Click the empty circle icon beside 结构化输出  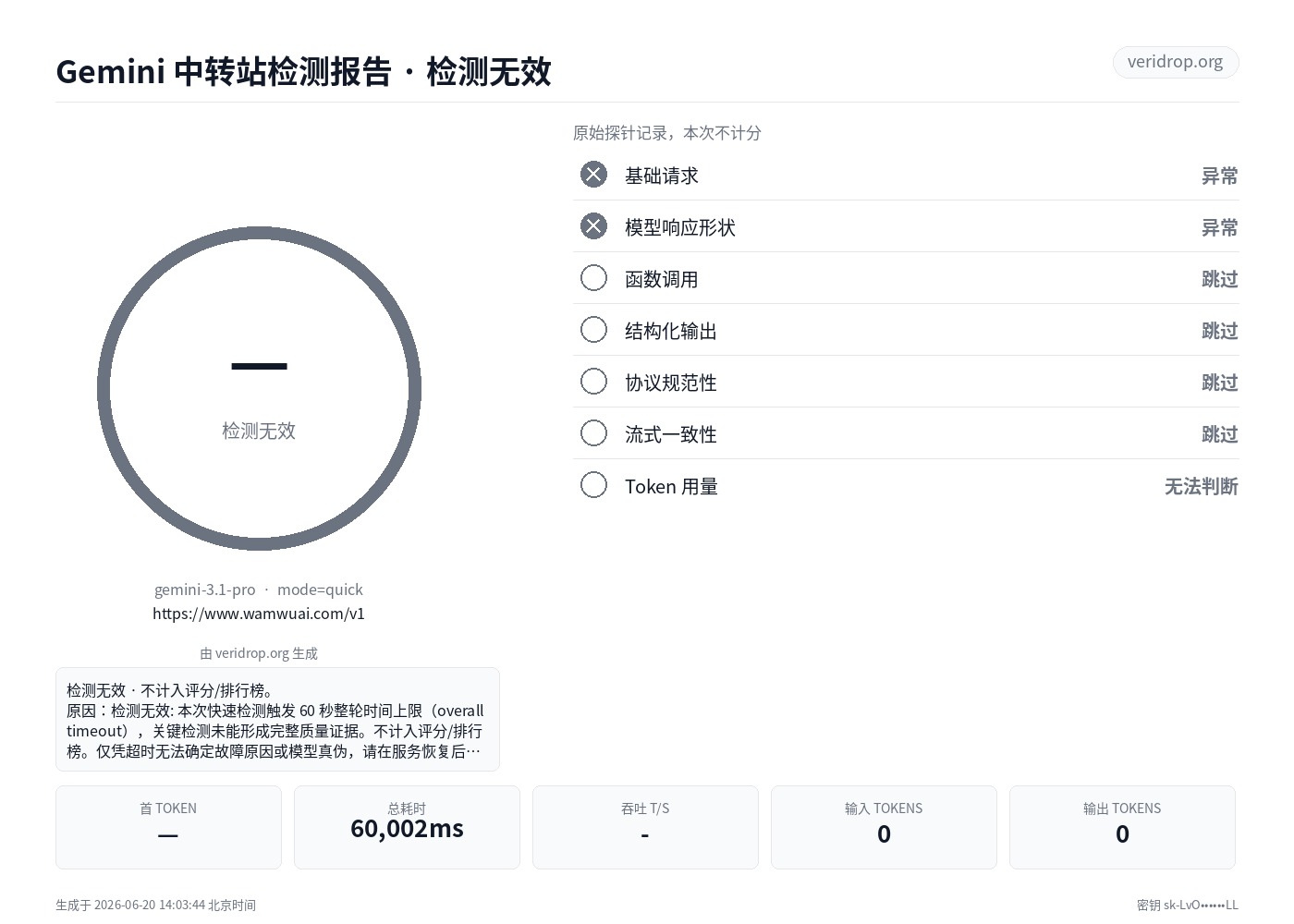coord(593,330)
